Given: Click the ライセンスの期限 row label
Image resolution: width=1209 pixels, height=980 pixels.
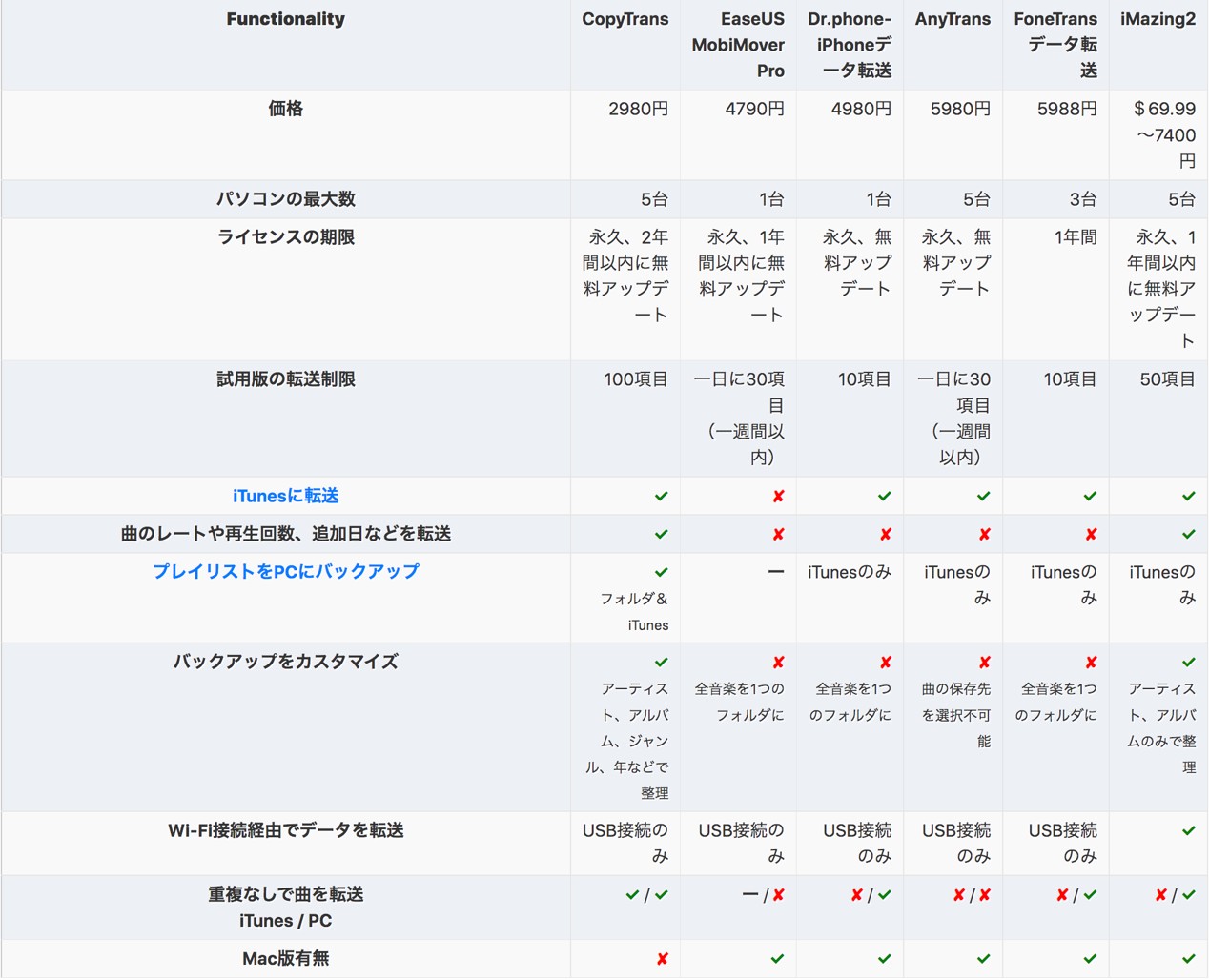Looking at the screenshot, I should (x=285, y=237).
